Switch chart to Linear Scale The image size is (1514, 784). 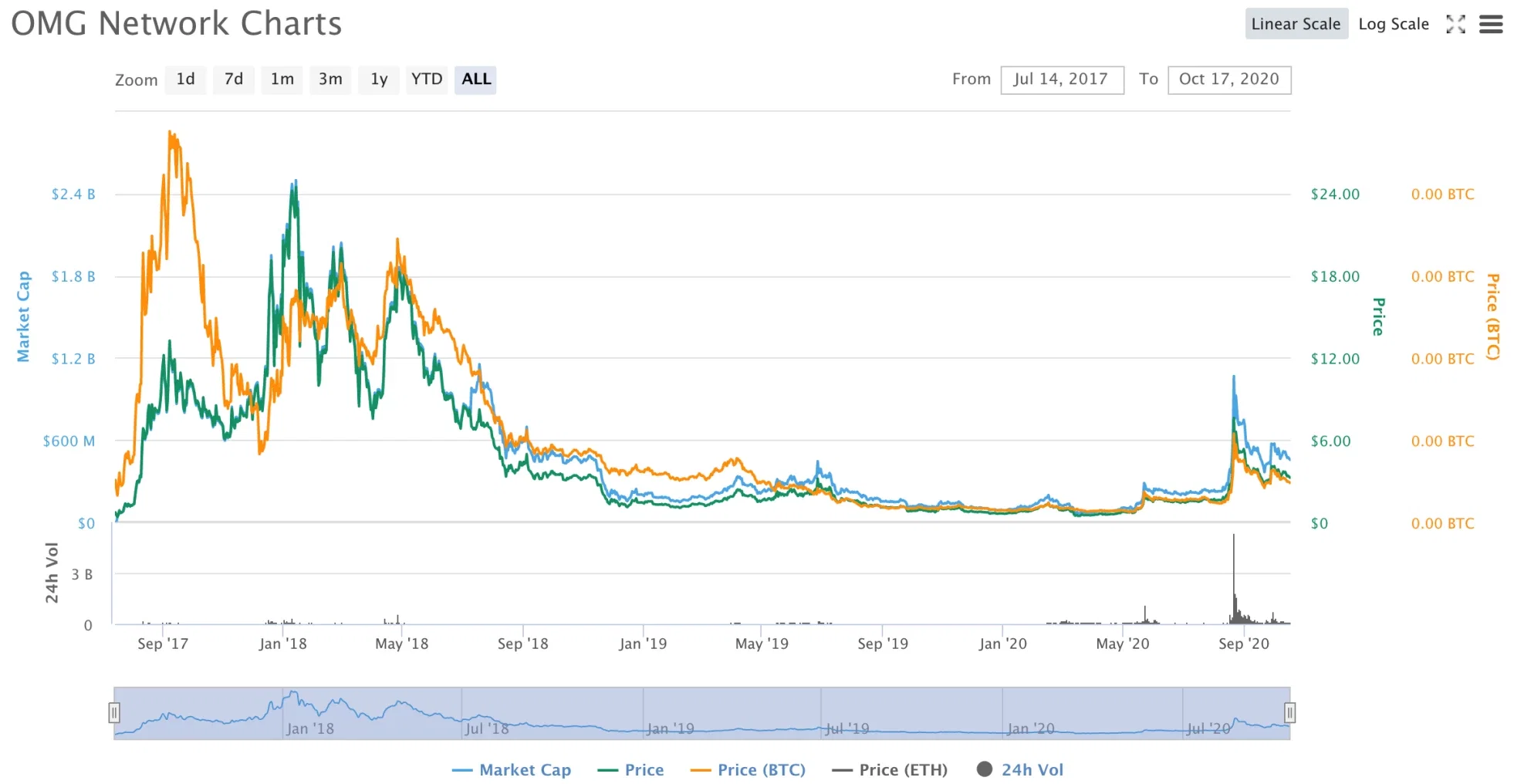pyautogui.click(x=1296, y=24)
